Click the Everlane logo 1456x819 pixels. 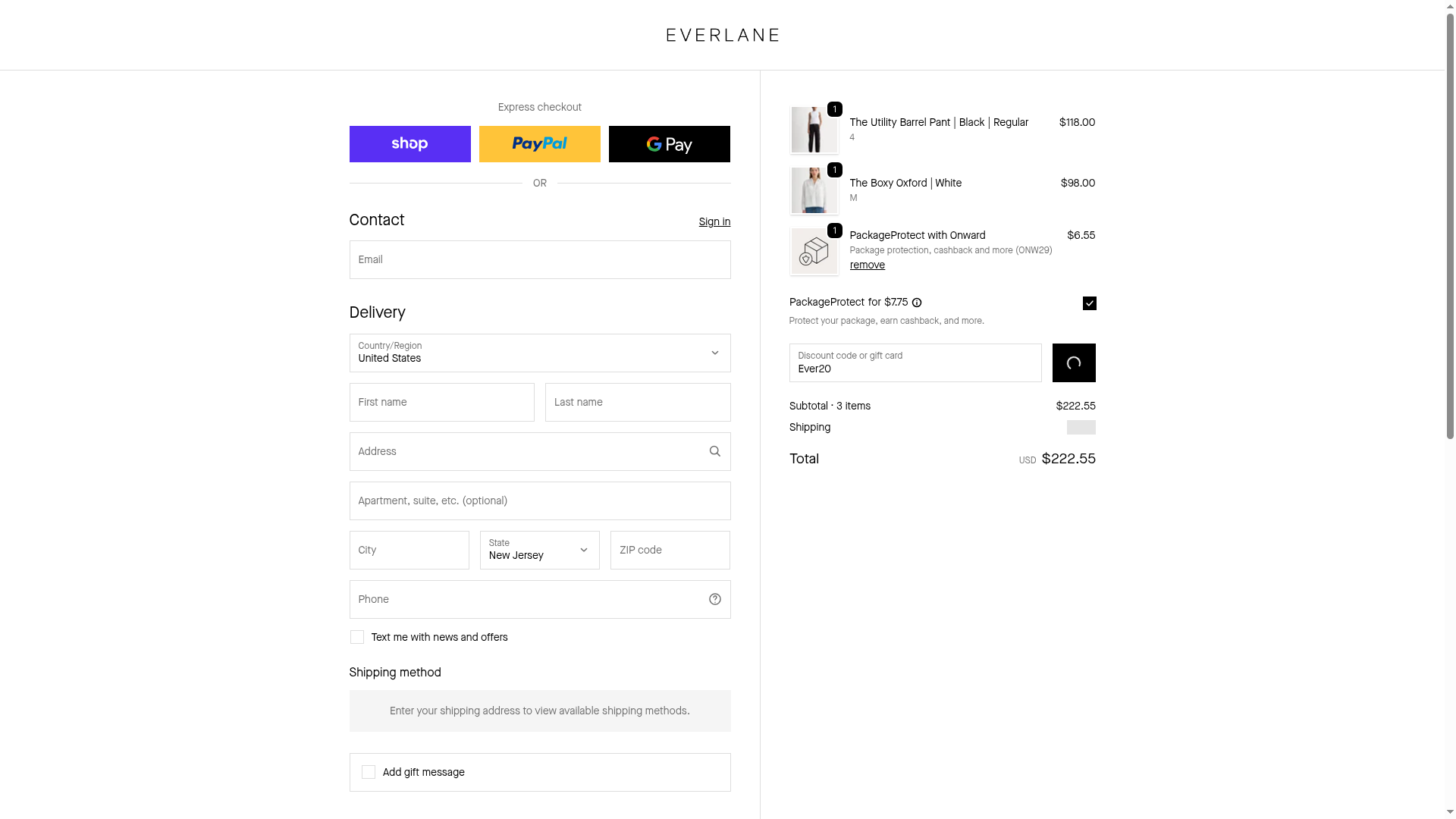coord(722,35)
